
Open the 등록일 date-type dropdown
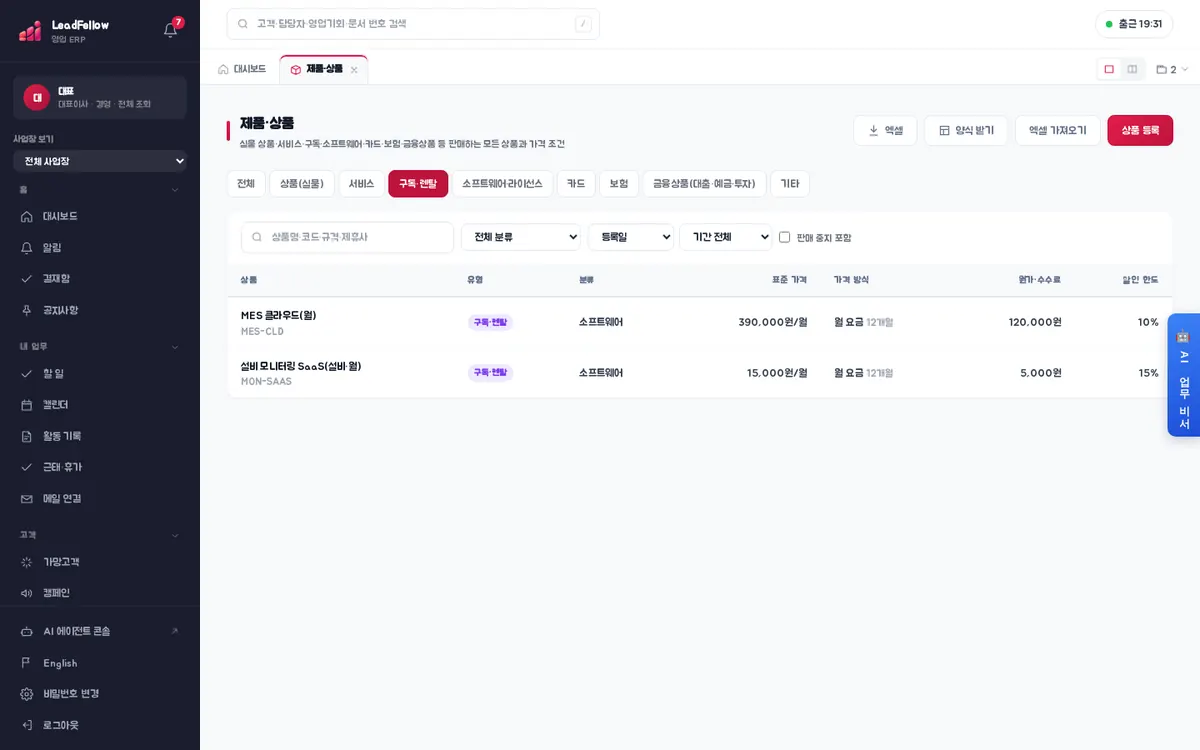[631, 237]
